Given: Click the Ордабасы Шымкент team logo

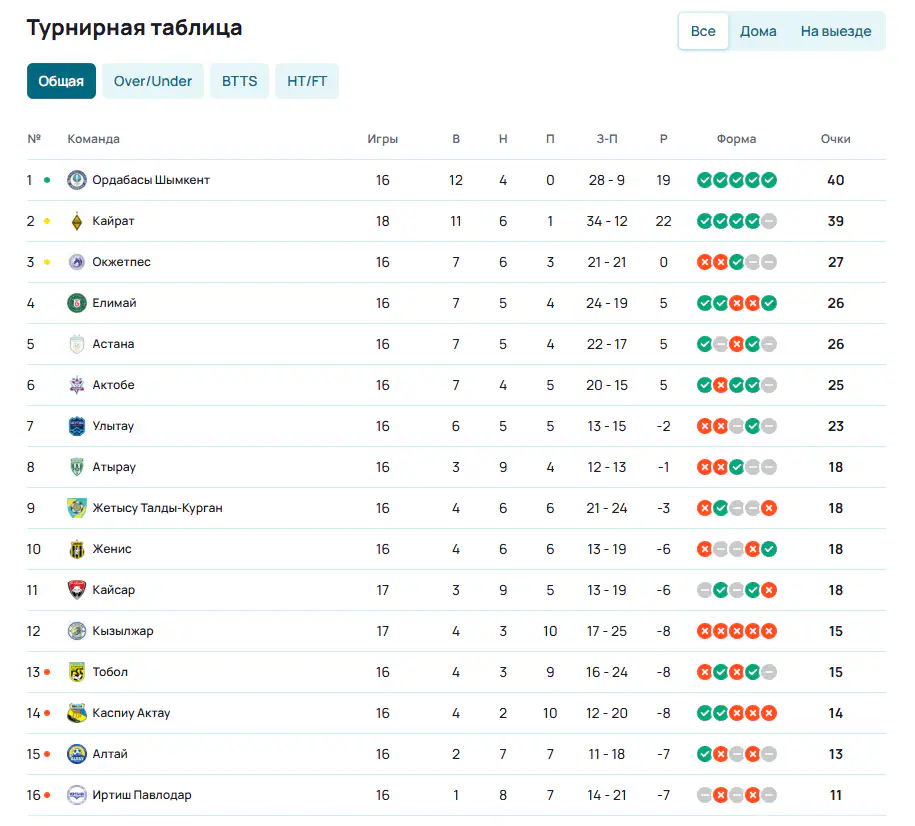Looking at the screenshot, I should 76,180.
